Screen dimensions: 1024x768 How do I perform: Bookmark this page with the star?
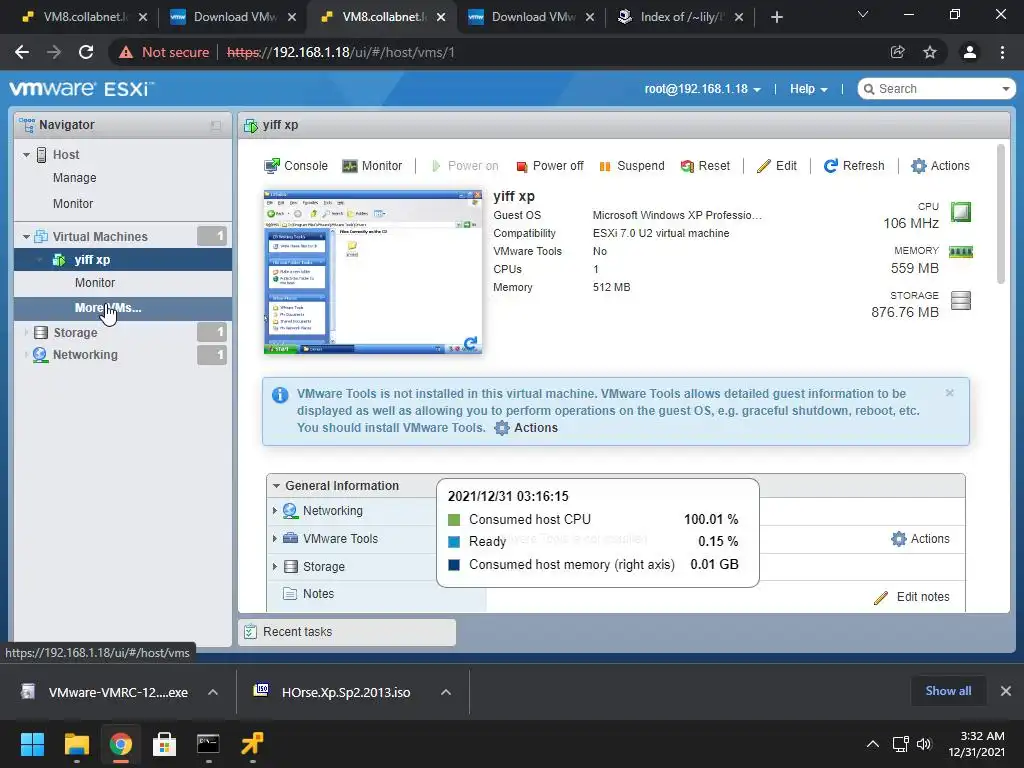[930, 52]
